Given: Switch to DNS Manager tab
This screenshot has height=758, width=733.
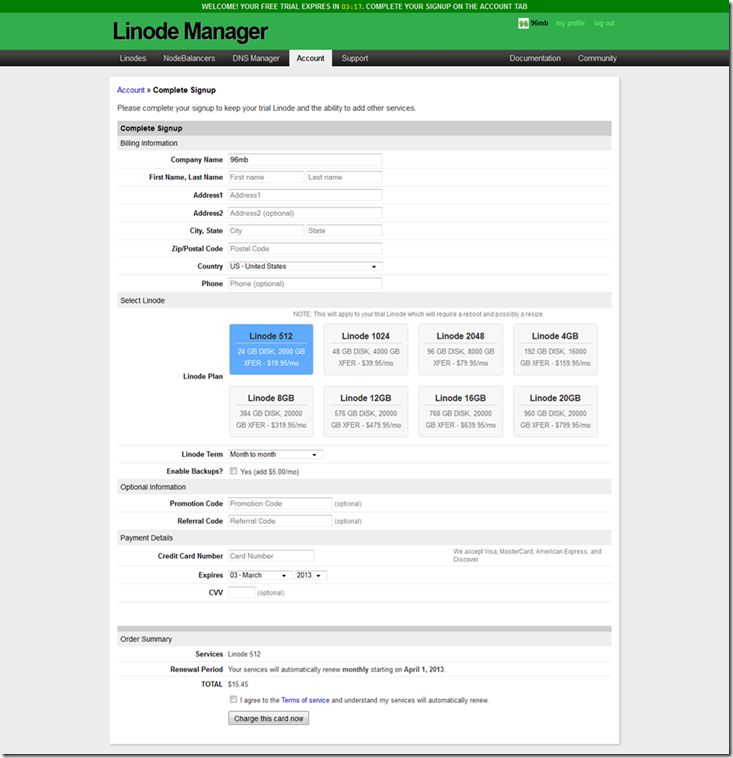Looking at the screenshot, I should click(x=256, y=58).
